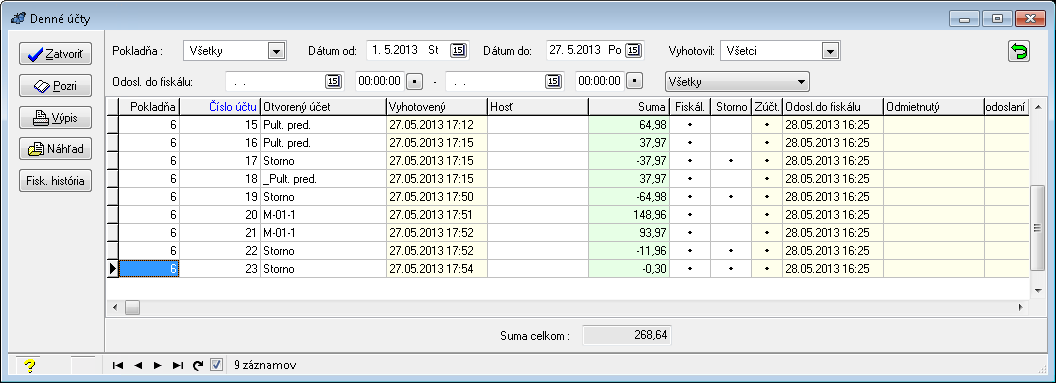
Task: Click the second 00:00:00 time field
Action: point(599,81)
